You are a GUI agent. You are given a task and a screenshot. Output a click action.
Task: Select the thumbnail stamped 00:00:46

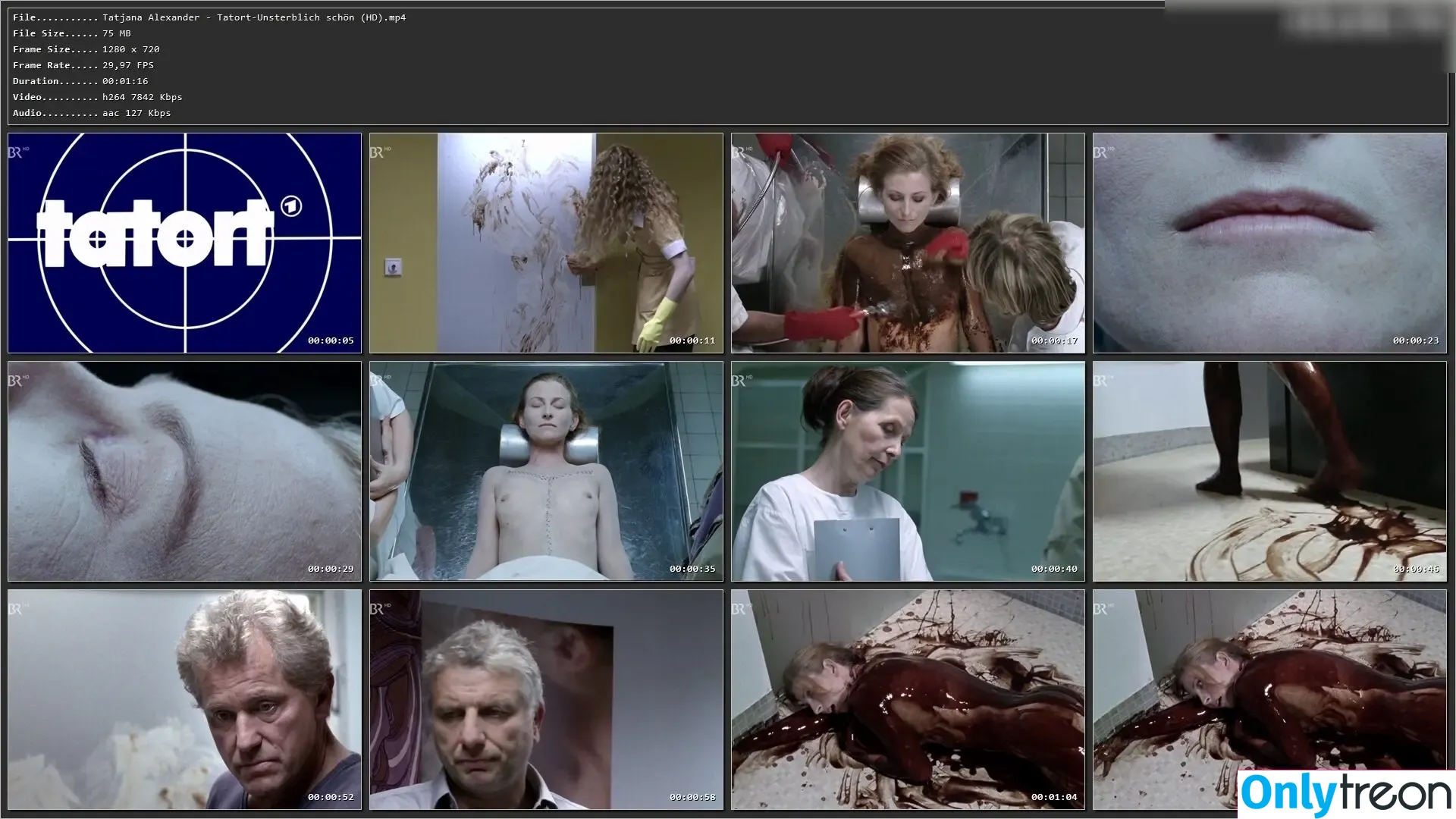[1269, 472]
